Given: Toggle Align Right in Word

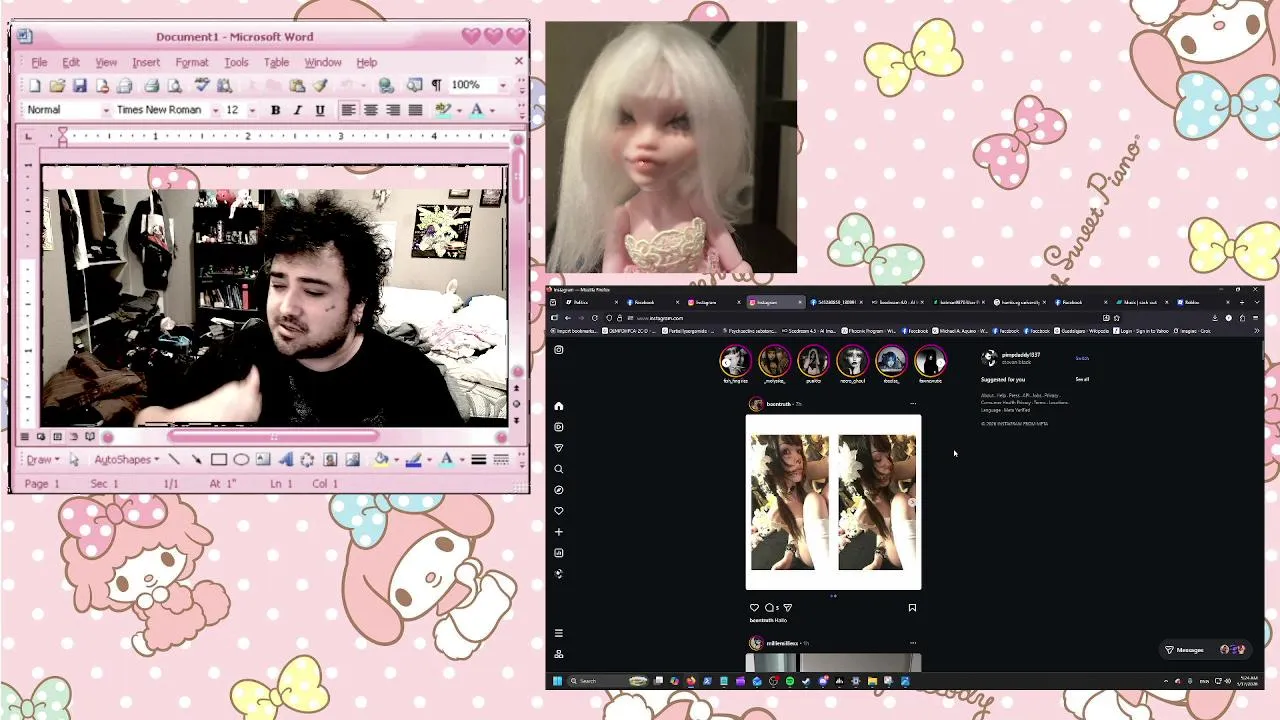Looking at the screenshot, I should (393, 110).
